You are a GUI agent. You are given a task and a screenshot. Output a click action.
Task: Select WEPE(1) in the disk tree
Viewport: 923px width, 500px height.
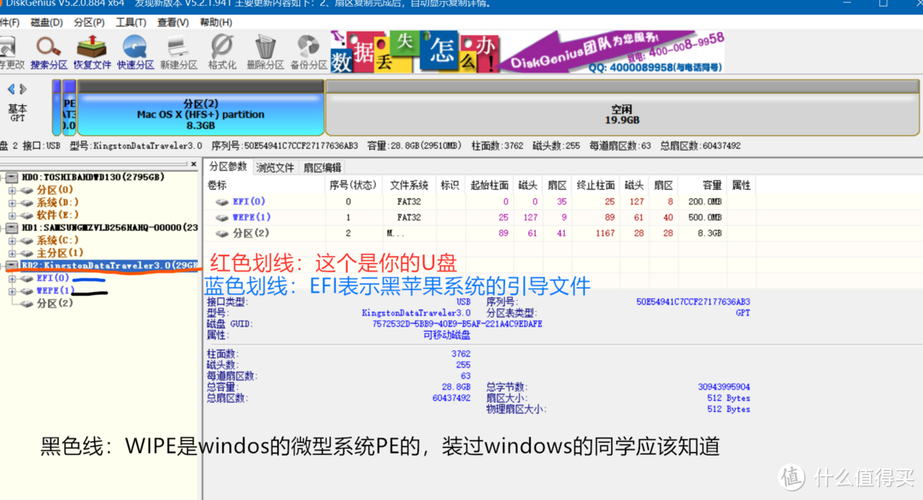click(x=55, y=291)
